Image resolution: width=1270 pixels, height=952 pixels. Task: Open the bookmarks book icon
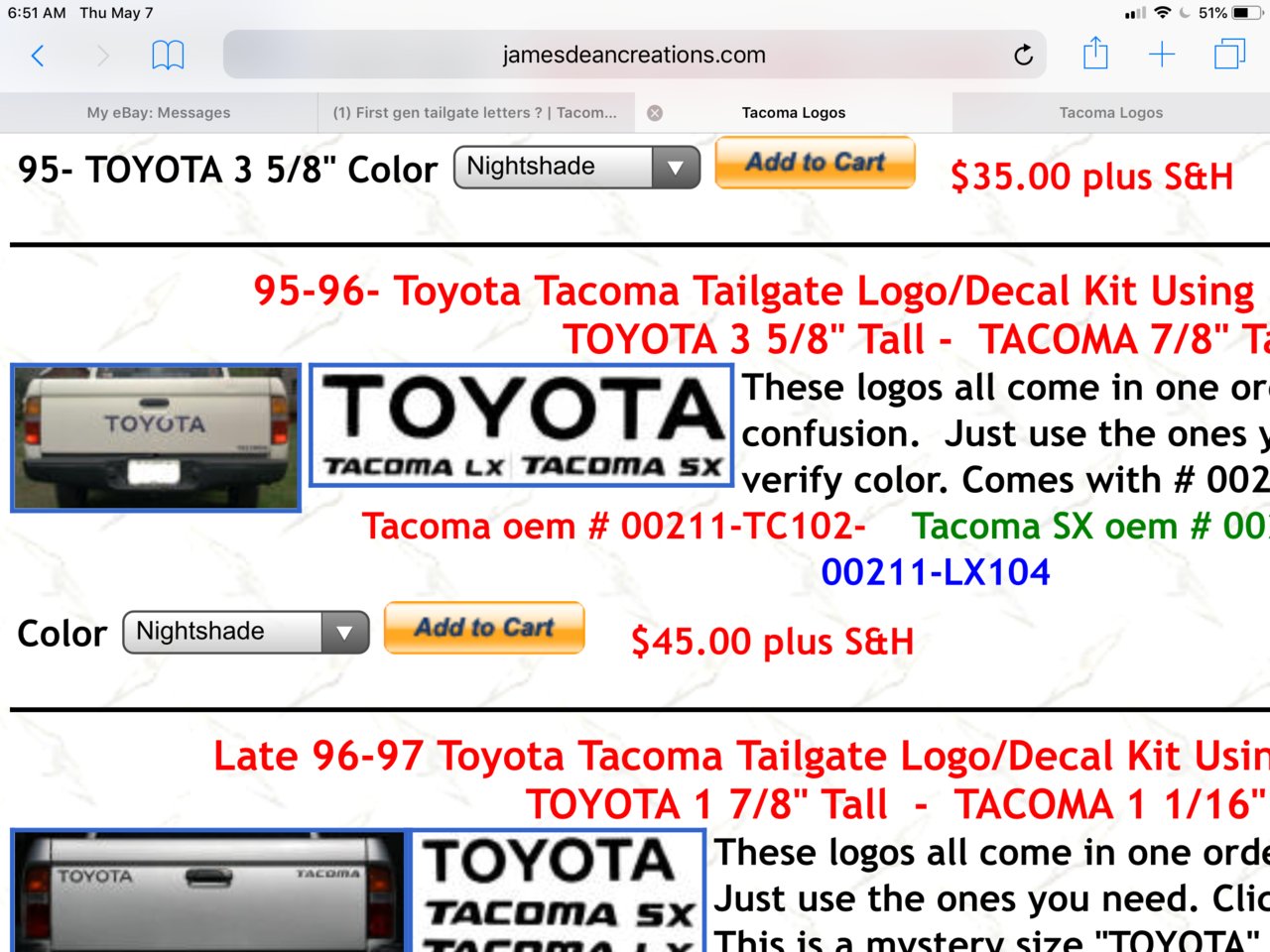pyautogui.click(x=168, y=56)
